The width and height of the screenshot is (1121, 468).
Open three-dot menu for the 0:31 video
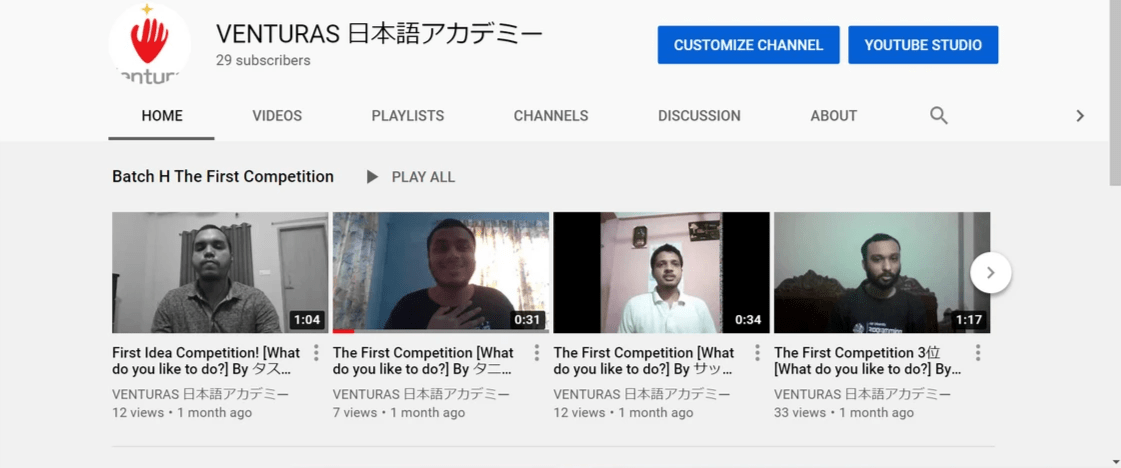(537, 353)
